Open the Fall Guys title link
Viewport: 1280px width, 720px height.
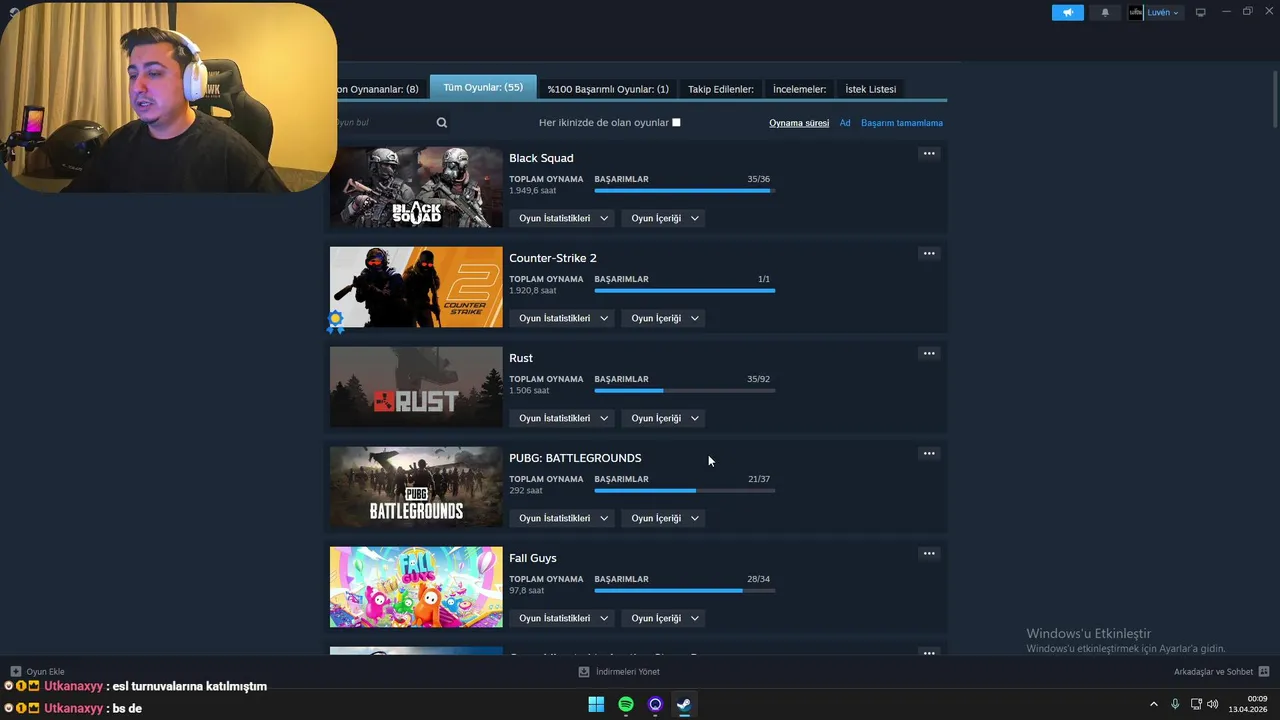[533, 558]
